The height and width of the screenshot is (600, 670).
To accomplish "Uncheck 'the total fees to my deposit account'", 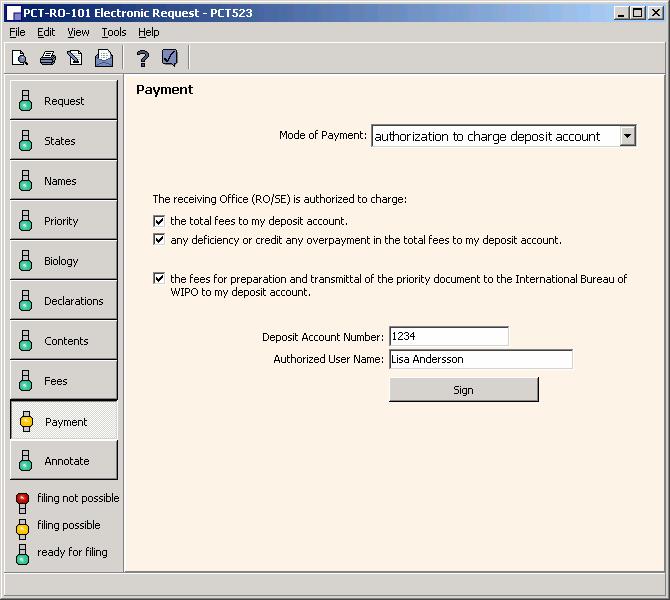I will (159, 221).
